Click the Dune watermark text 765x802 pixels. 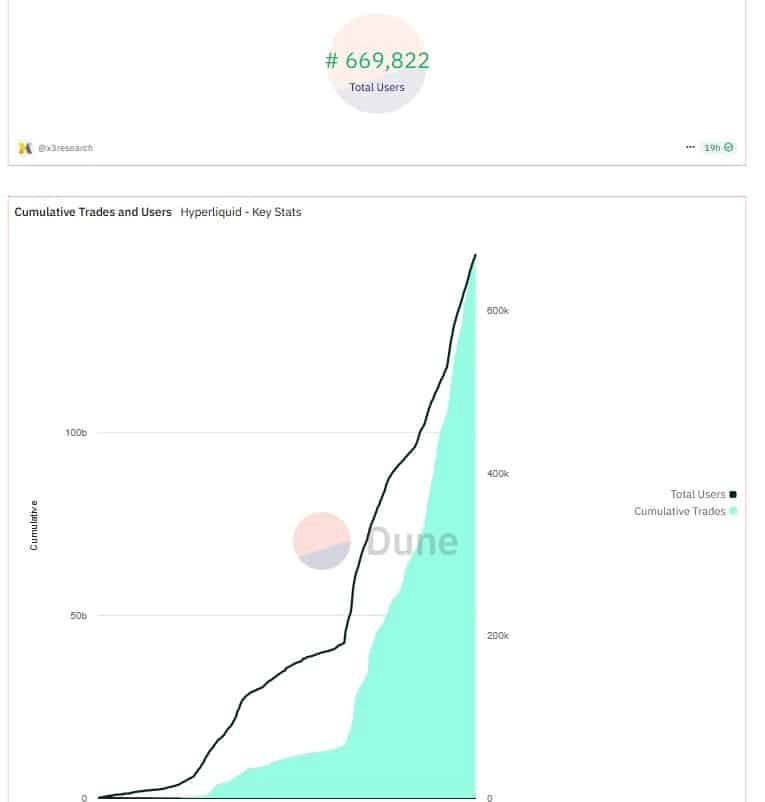pos(412,541)
